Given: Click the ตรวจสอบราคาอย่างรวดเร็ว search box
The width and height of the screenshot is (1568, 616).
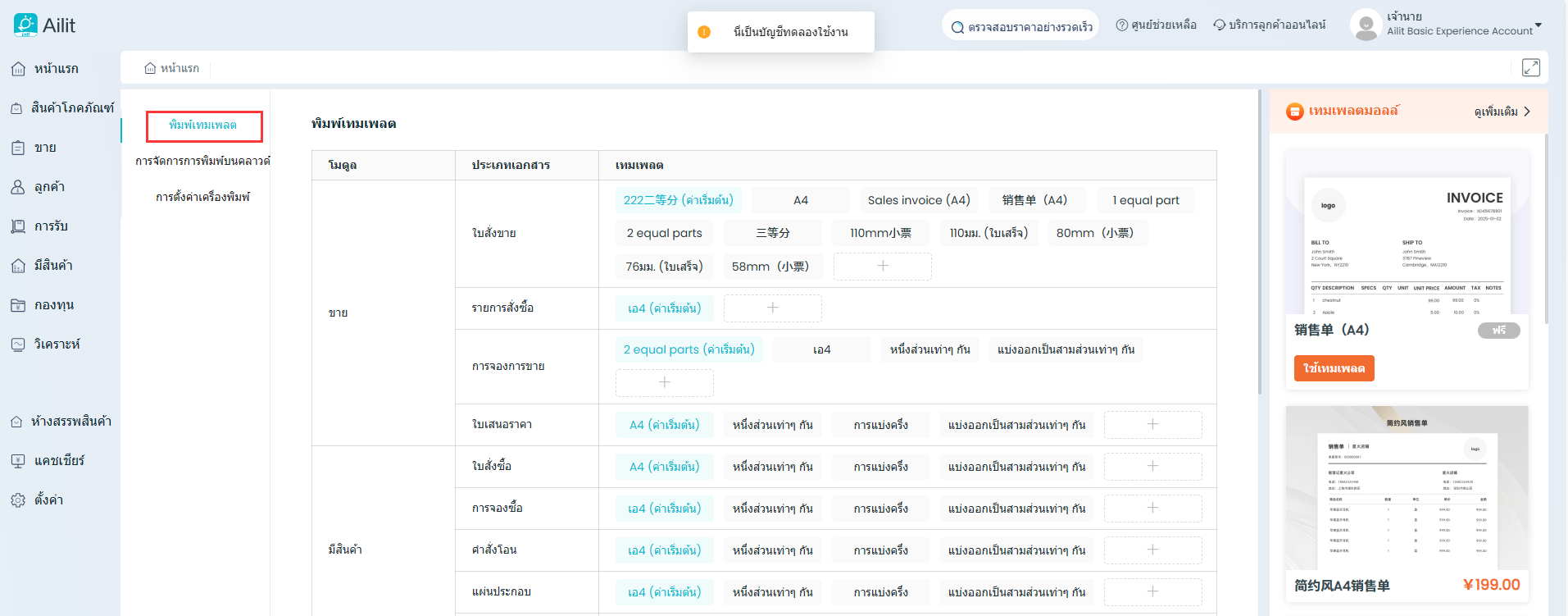Looking at the screenshot, I should click(1020, 26).
